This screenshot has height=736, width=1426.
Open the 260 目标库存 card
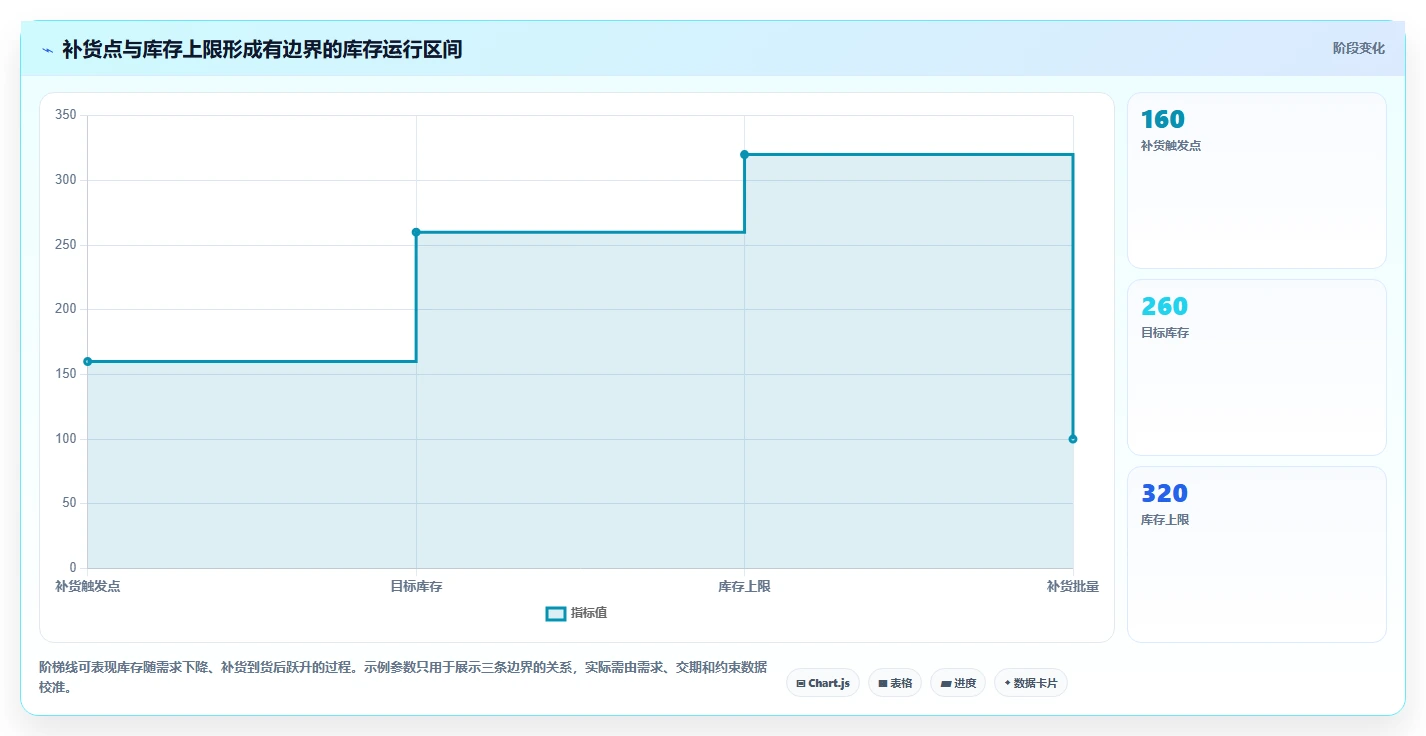(1256, 367)
